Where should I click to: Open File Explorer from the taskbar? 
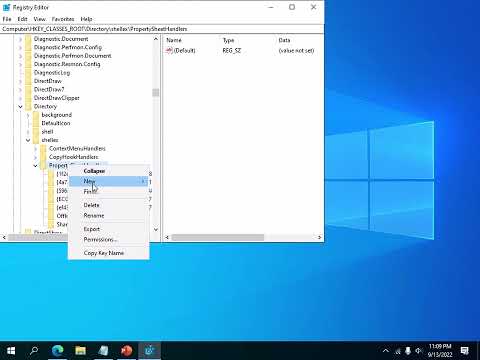tap(80, 351)
